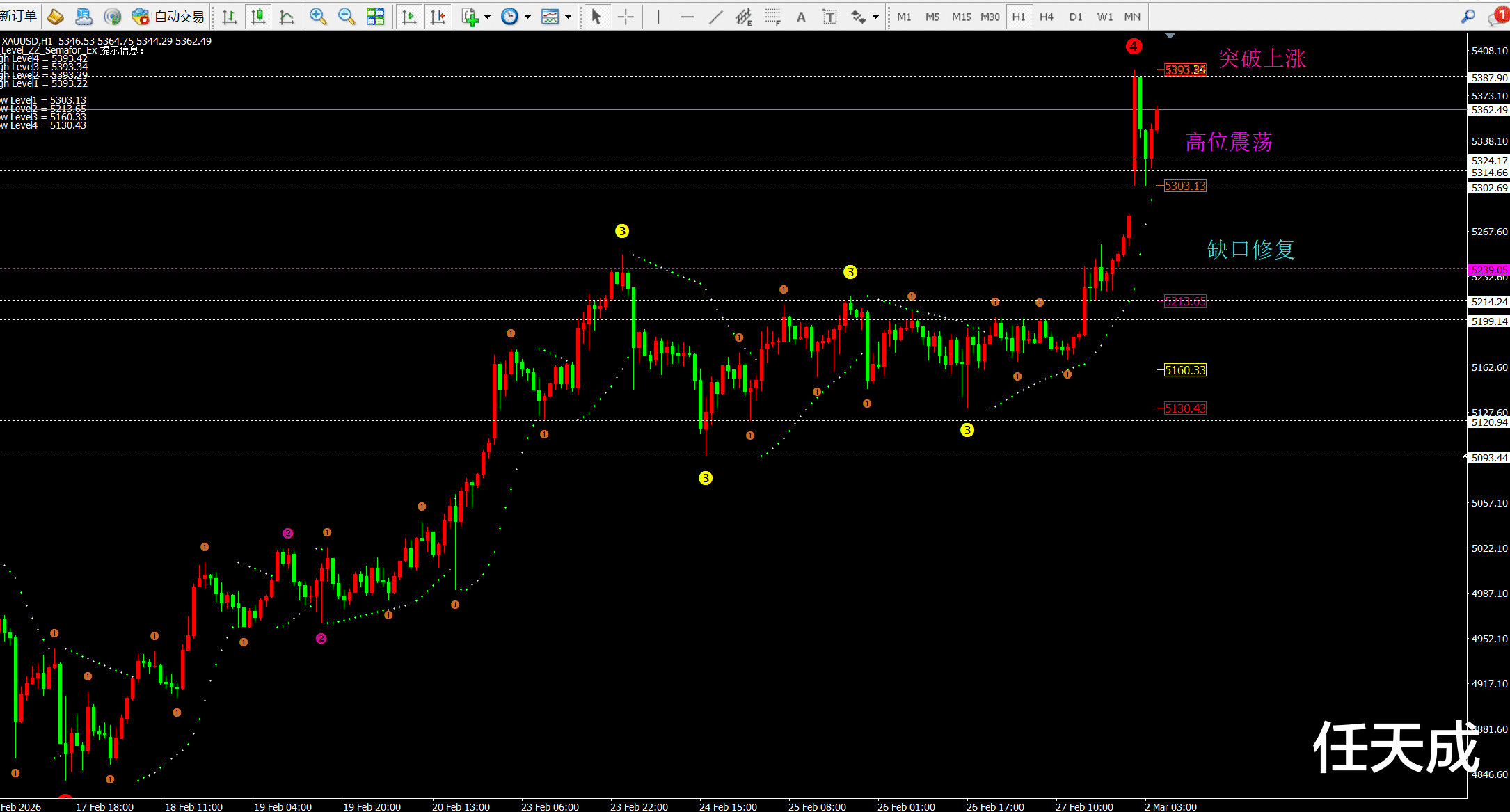Select the trendline drawing tool
1510x812 pixels.
coord(715,17)
